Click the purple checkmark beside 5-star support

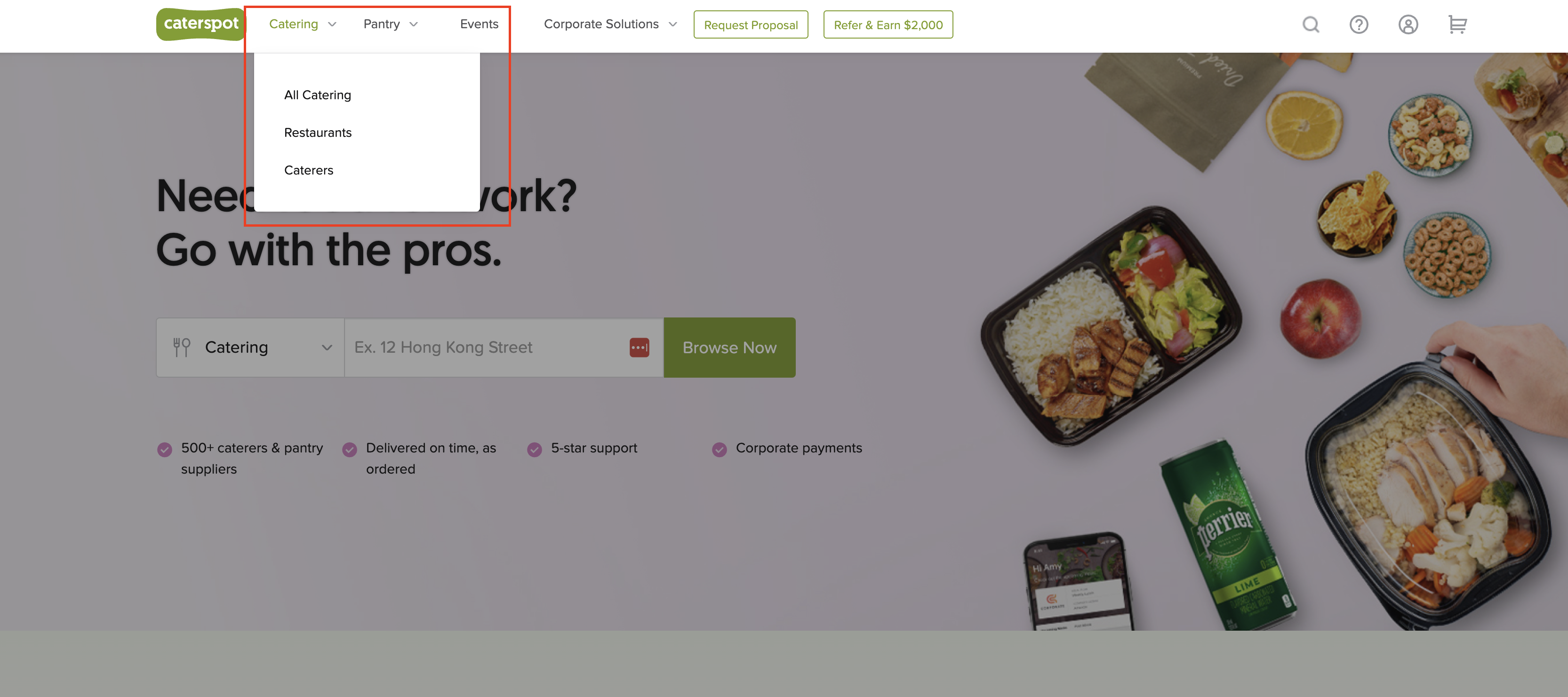(535, 450)
